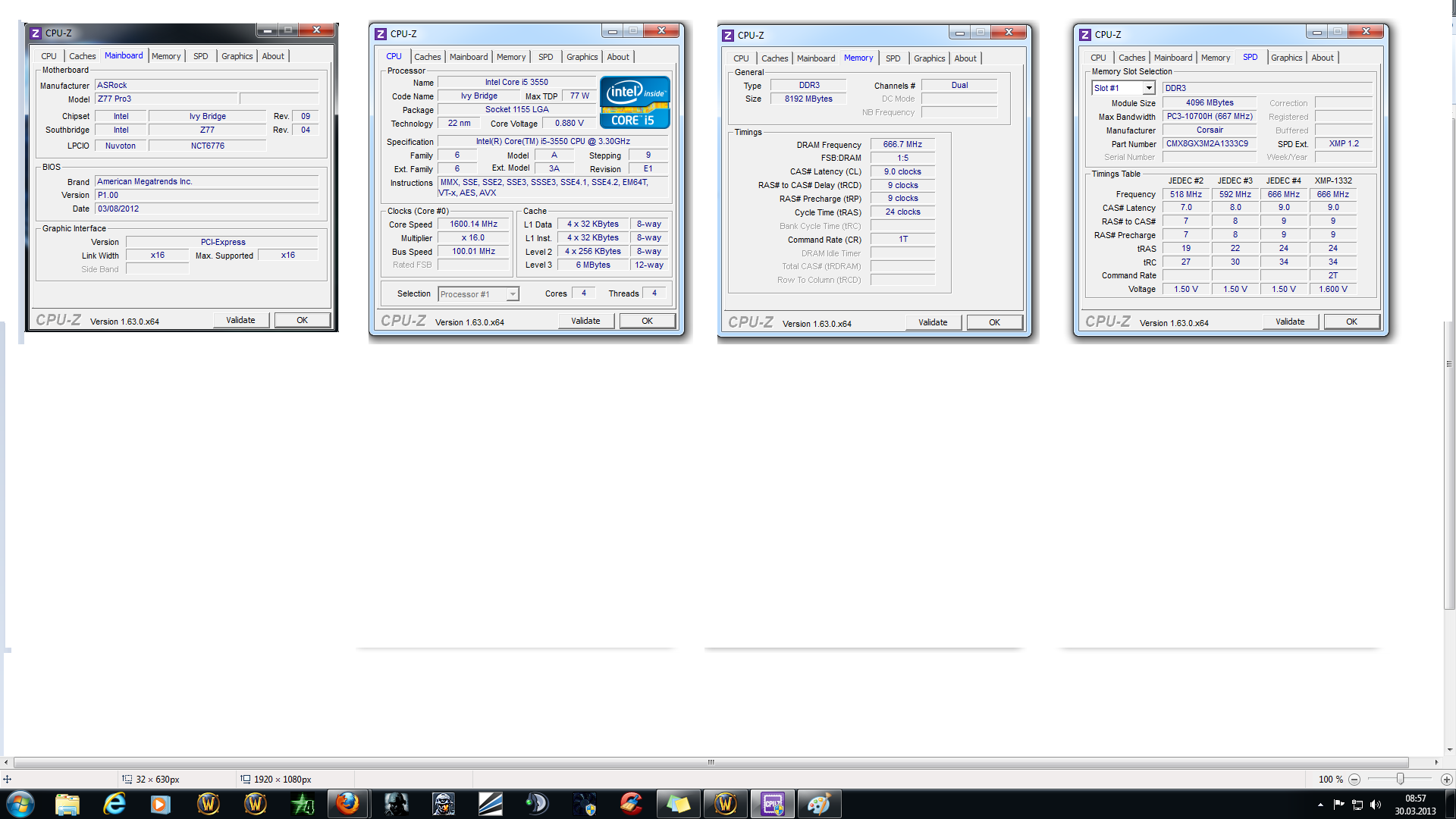Switch to Graphics tab in SPD window
Screen dimensions: 1456x819
1286,58
